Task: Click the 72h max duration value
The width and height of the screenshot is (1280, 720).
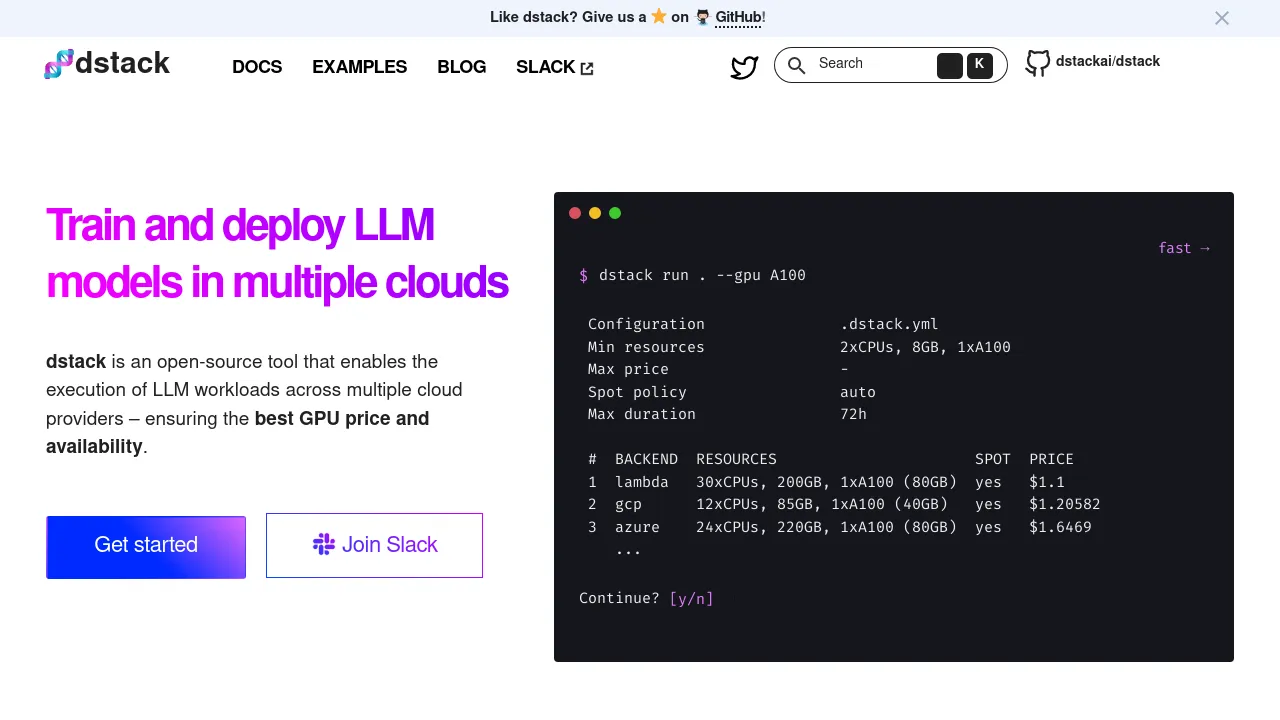Action: pos(853,414)
